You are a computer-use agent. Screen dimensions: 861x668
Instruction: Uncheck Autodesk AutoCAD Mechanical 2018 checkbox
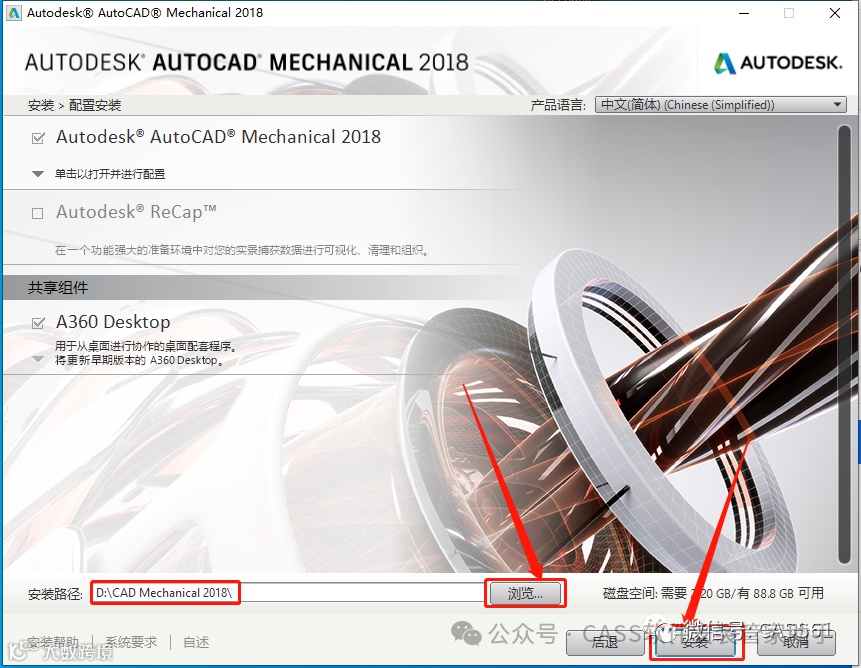38,138
